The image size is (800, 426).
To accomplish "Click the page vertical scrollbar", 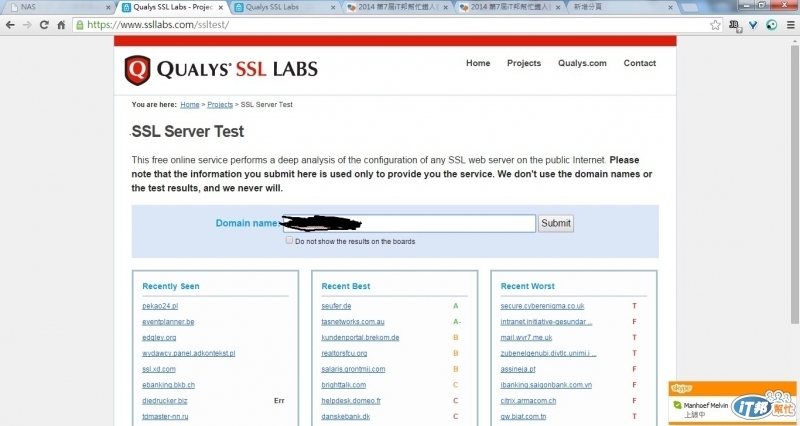I will (795, 184).
